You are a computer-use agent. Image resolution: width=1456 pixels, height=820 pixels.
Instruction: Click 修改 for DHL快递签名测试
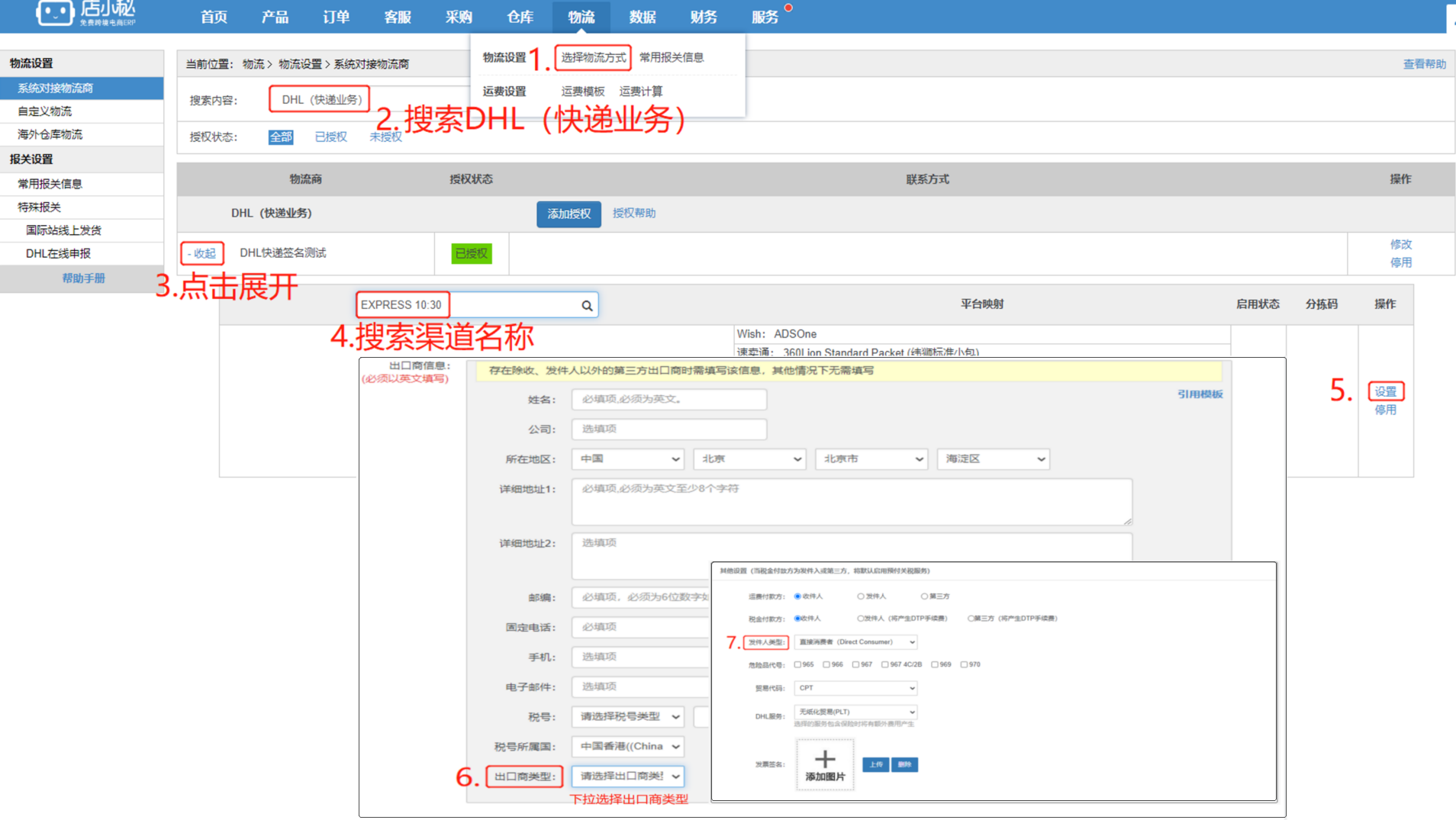coord(1400,244)
